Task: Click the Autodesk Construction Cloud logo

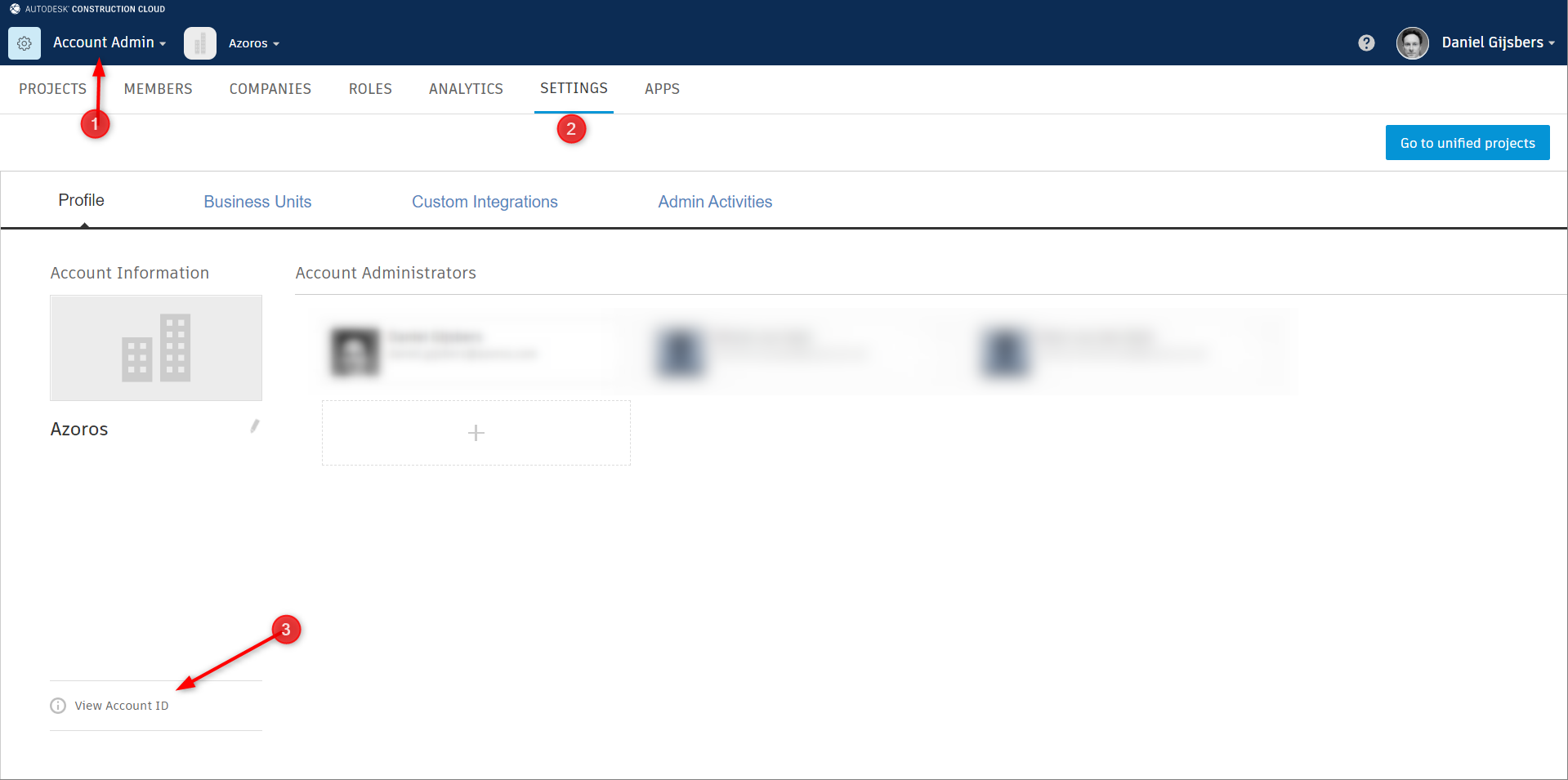Action: coord(87,8)
